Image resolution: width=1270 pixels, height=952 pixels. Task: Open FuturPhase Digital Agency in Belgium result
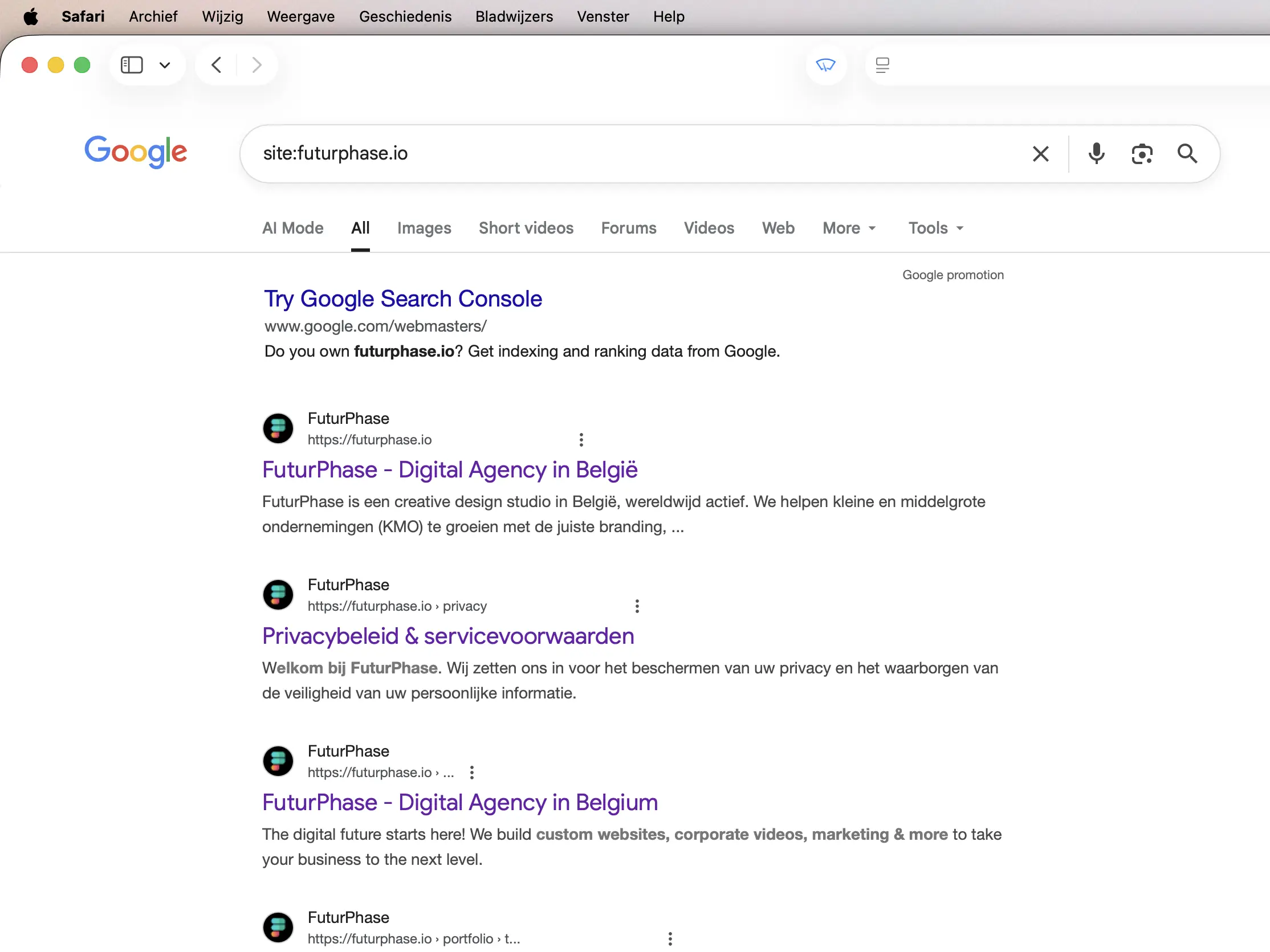click(x=460, y=802)
